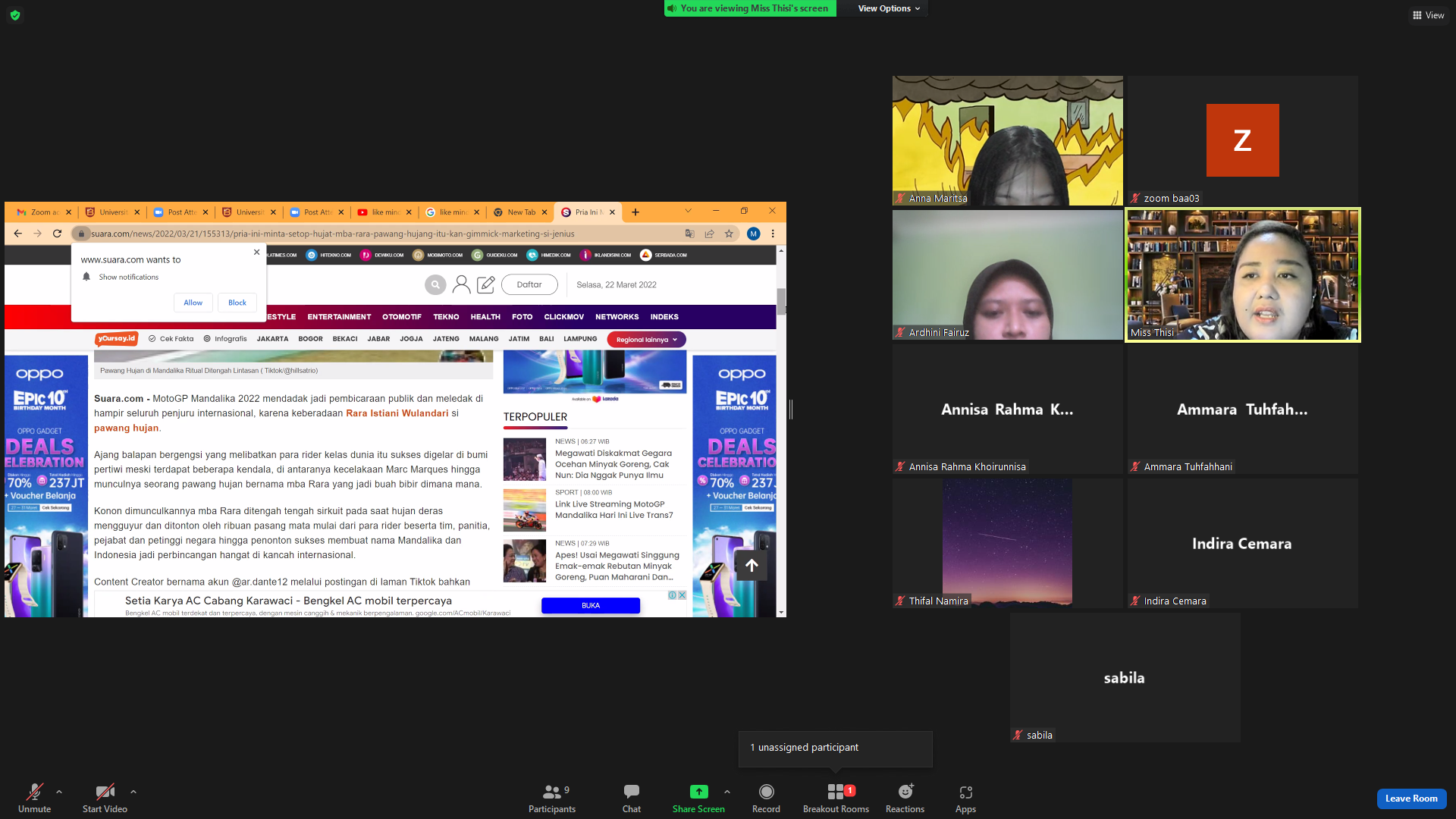Click Rara Istiani Wulandari link
The height and width of the screenshot is (819, 1456).
[397, 413]
